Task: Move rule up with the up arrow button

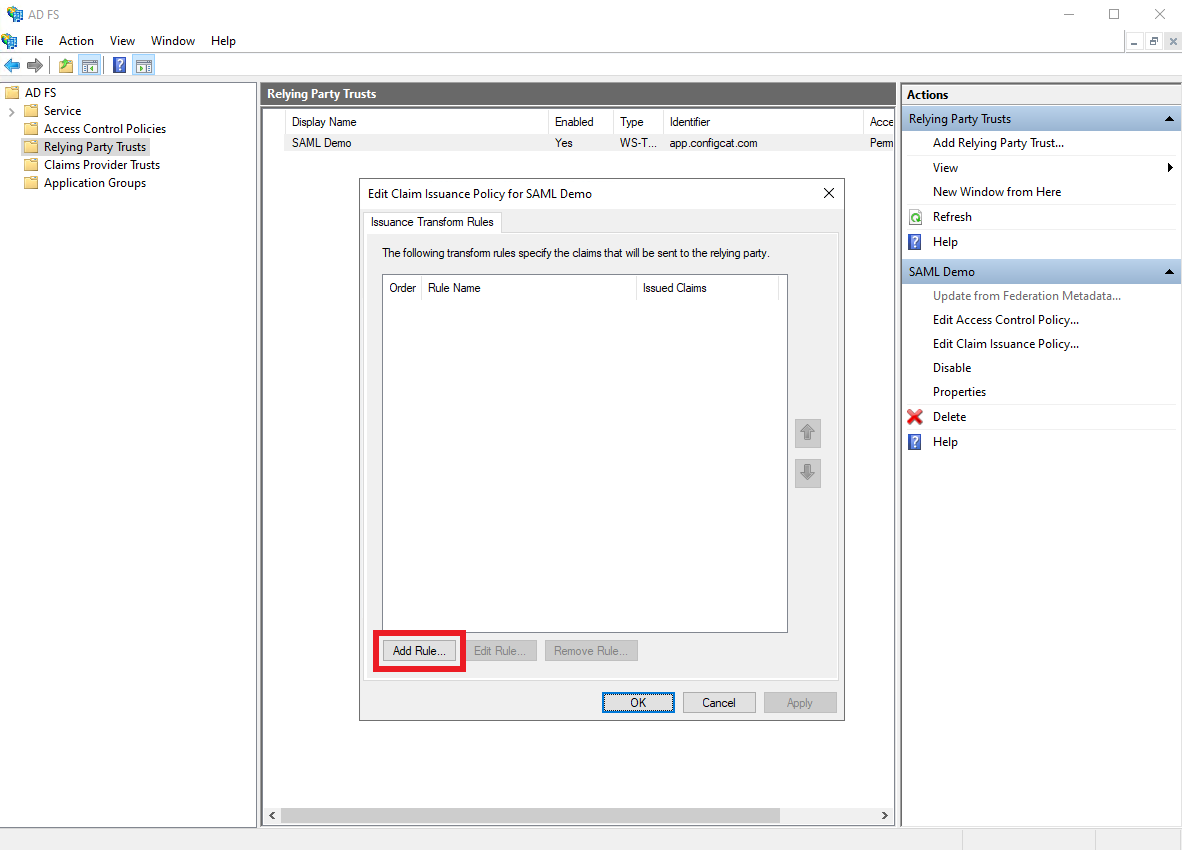Action: click(x=808, y=433)
